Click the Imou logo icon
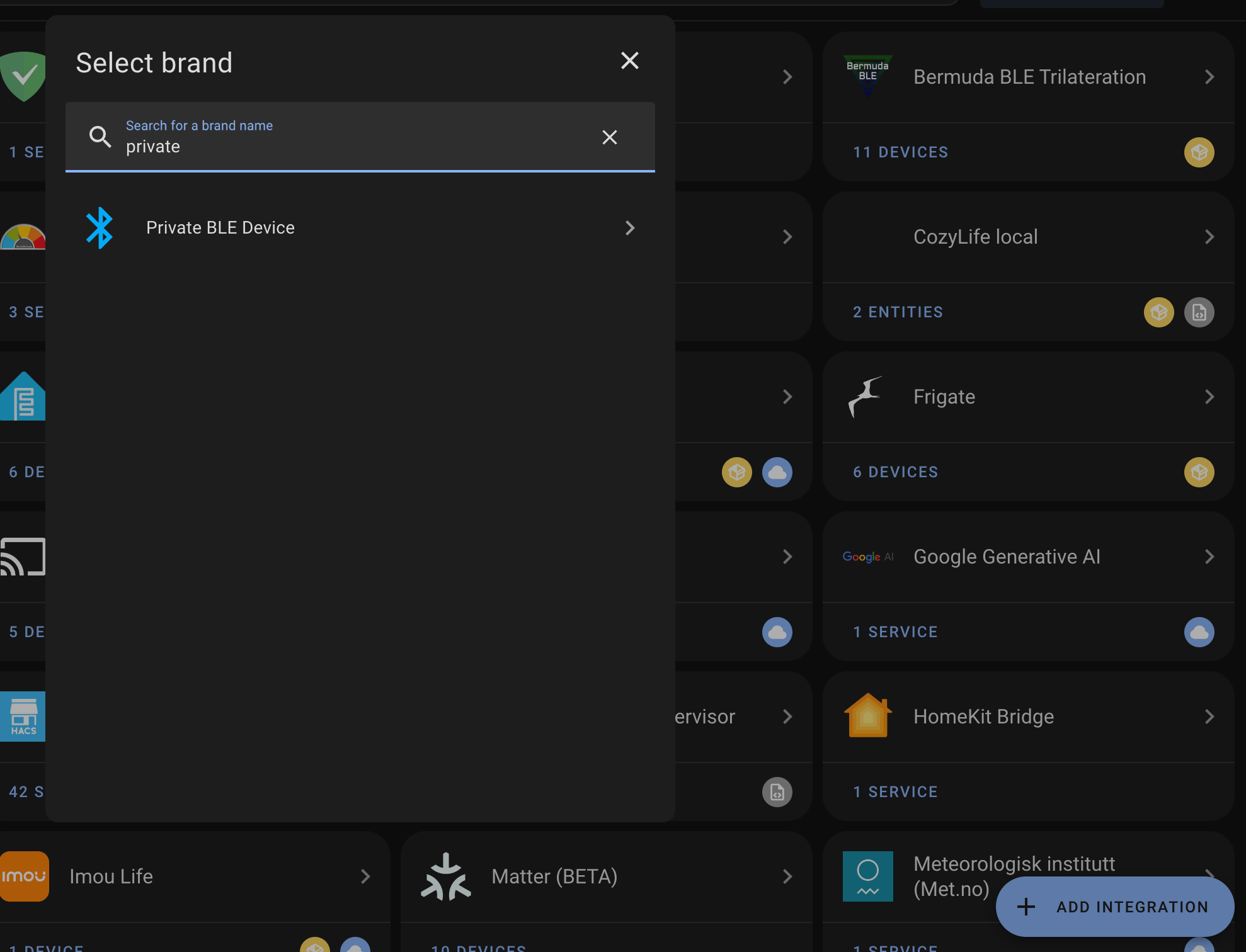1246x952 pixels. [x=24, y=876]
